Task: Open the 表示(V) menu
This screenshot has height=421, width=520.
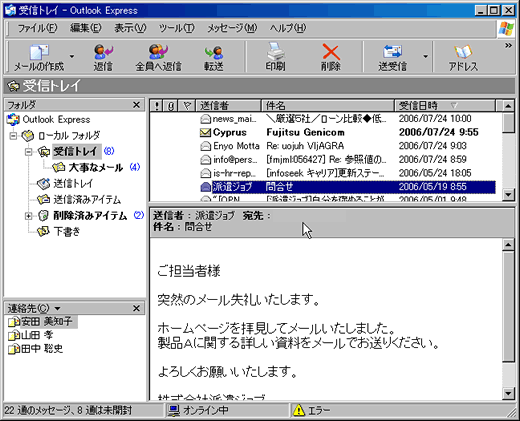Action: coord(130,28)
